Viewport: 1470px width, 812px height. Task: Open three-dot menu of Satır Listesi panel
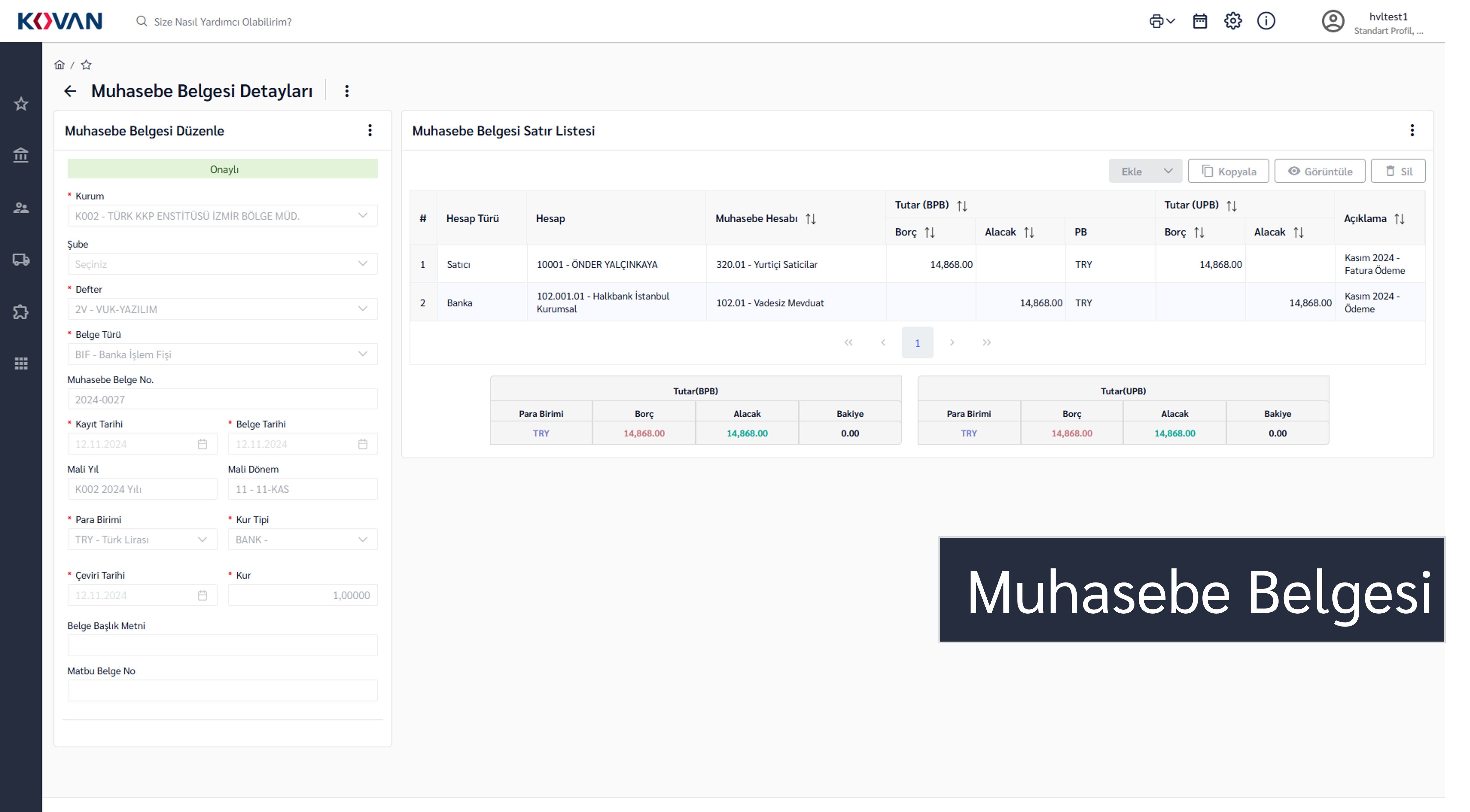(x=1412, y=131)
